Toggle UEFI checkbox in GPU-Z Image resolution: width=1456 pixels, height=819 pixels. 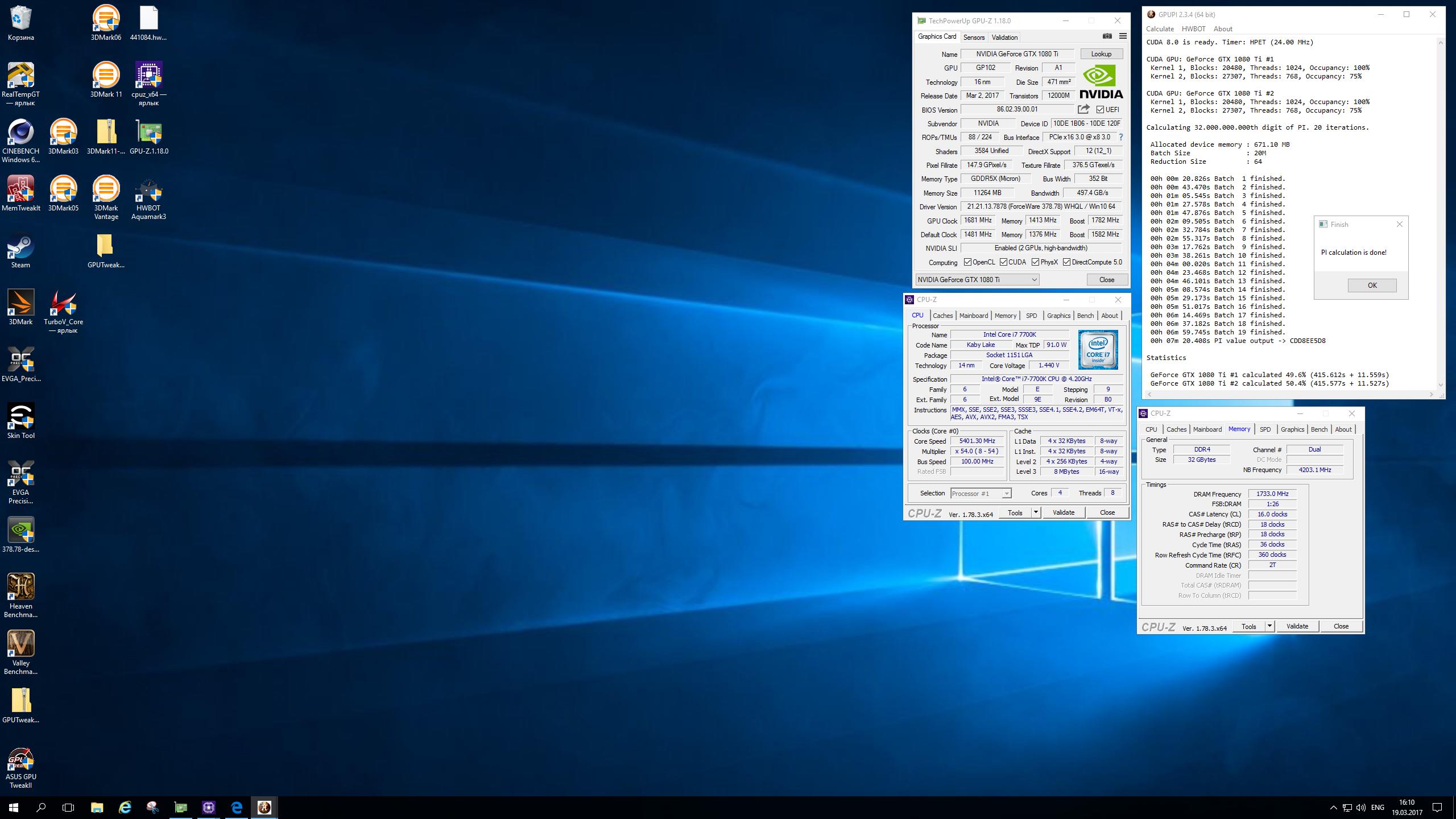click(x=1100, y=110)
